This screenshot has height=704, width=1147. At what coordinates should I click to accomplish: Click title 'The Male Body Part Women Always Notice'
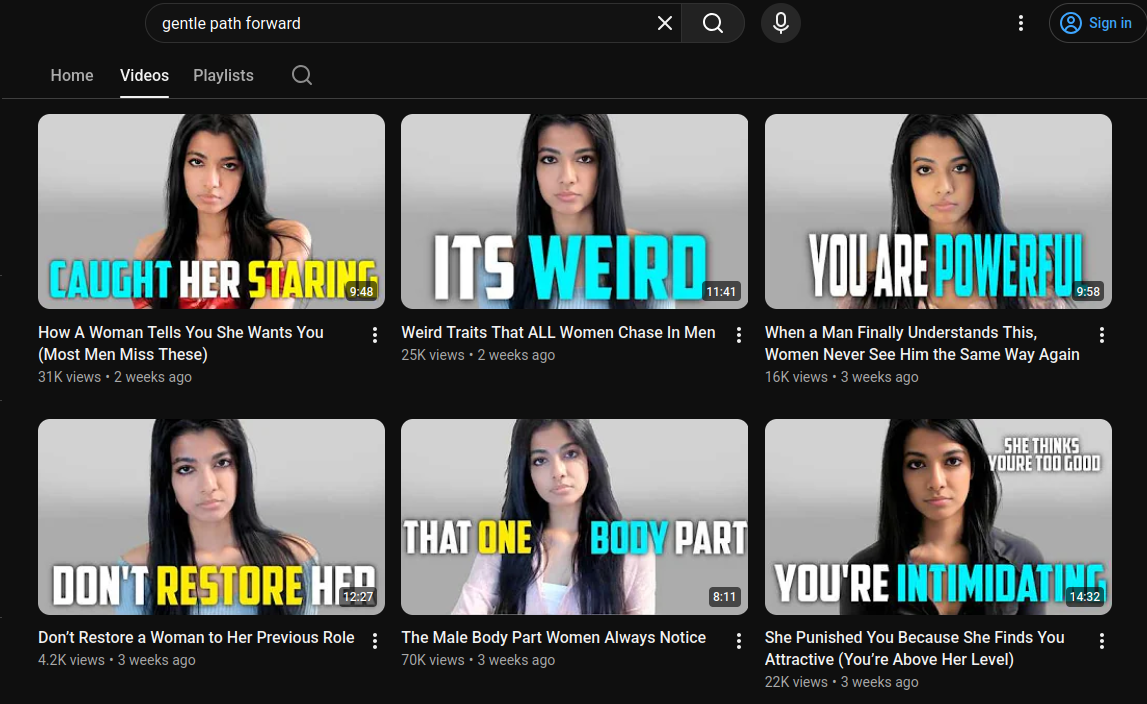point(553,637)
